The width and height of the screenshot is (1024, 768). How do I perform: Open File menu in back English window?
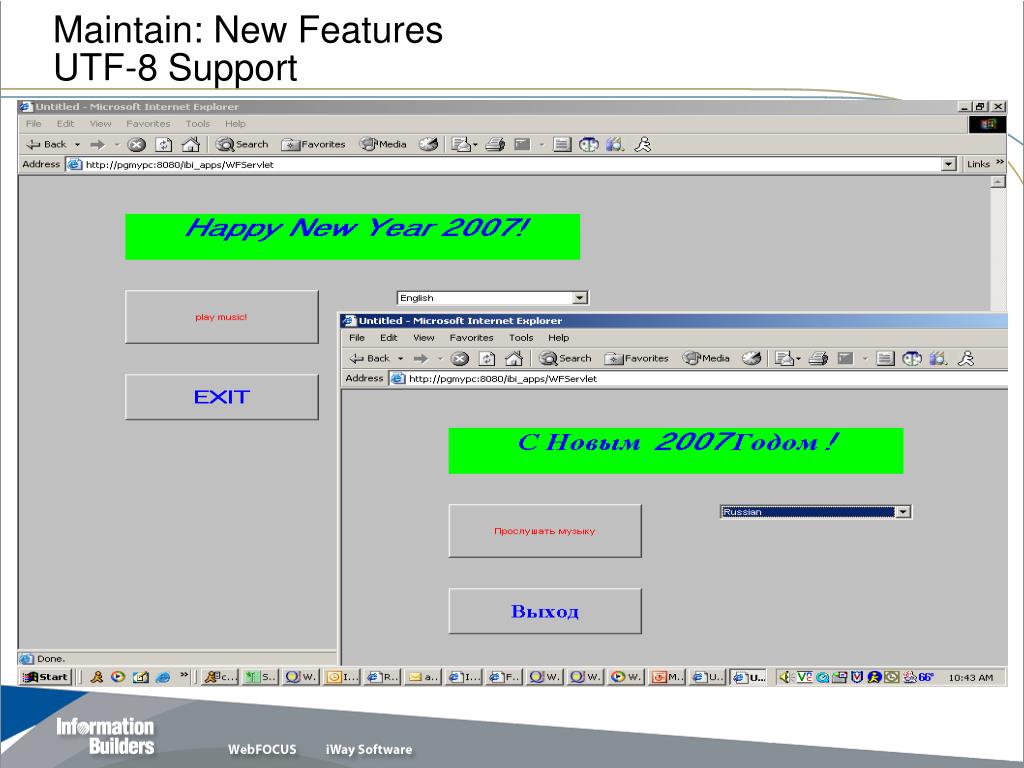pyautogui.click(x=33, y=123)
